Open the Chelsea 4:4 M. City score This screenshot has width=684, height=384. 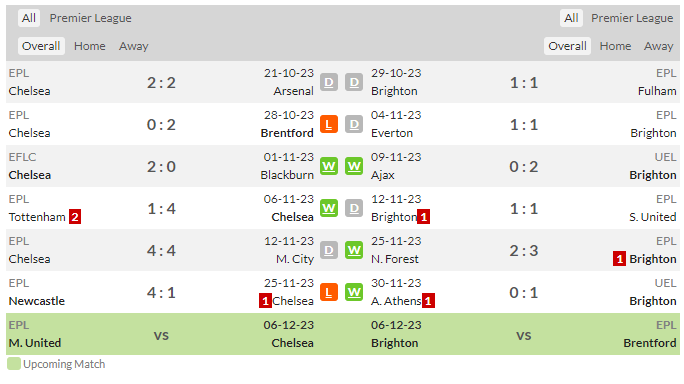point(161,250)
